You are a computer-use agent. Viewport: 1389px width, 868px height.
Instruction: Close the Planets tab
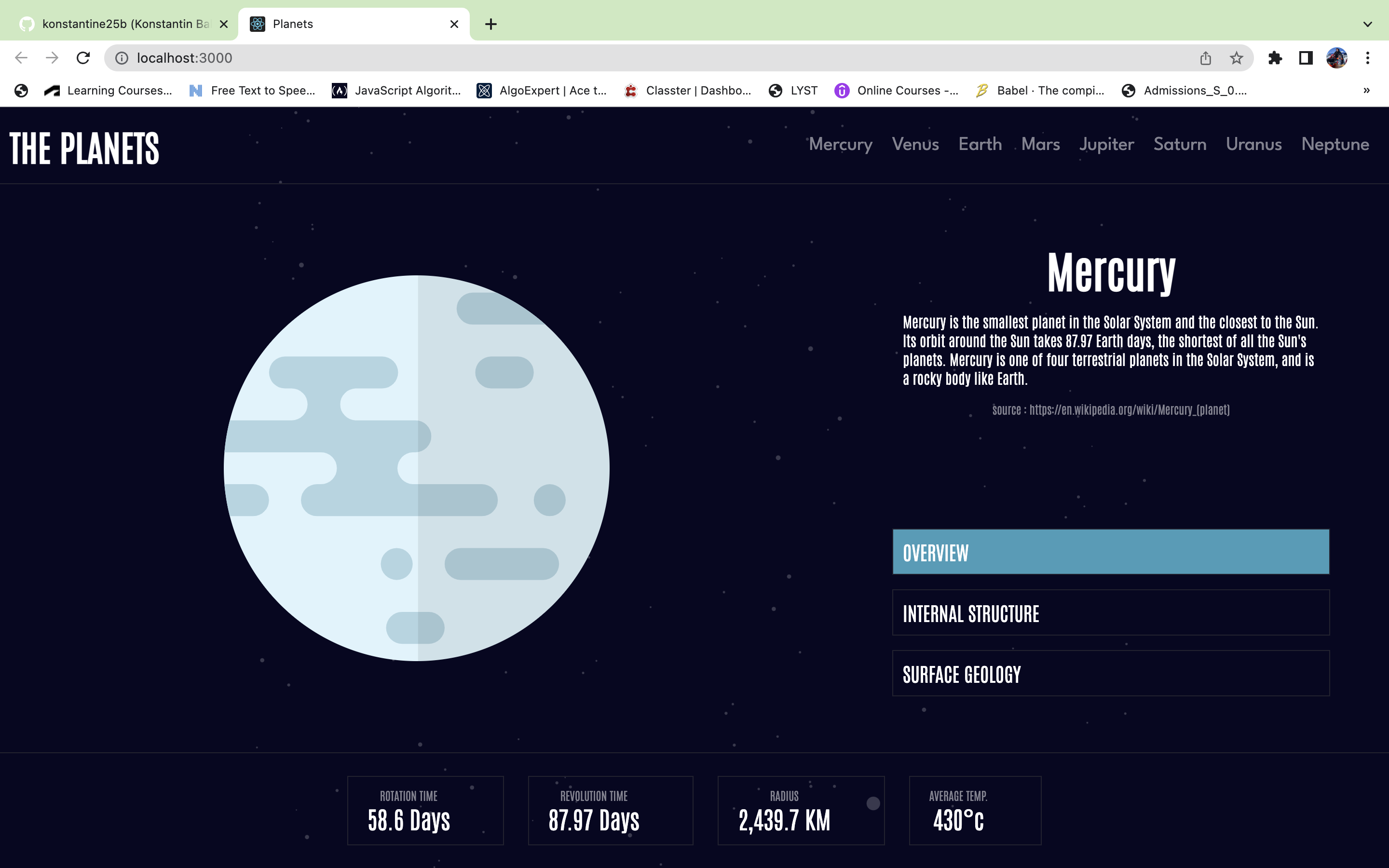[454, 24]
